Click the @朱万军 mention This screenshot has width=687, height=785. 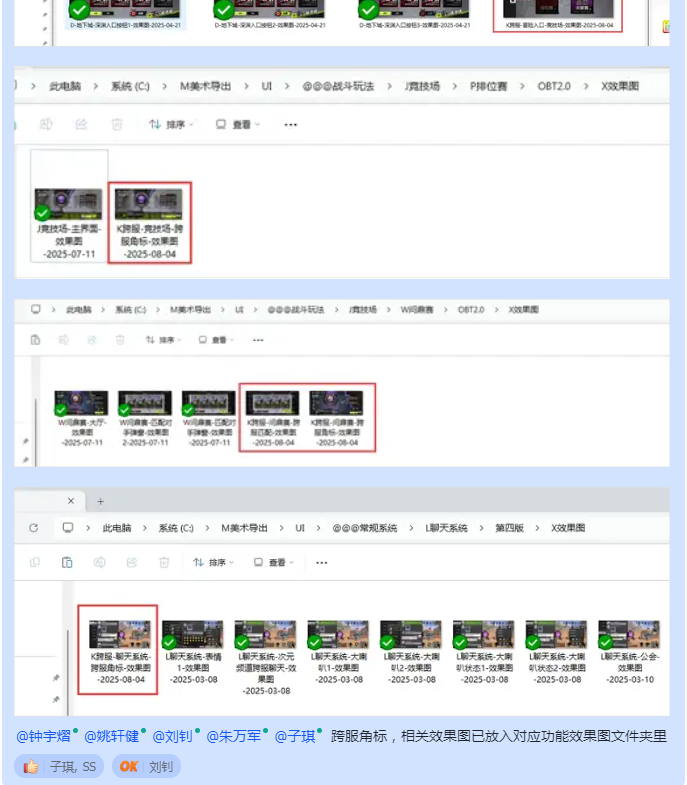[234, 736]
